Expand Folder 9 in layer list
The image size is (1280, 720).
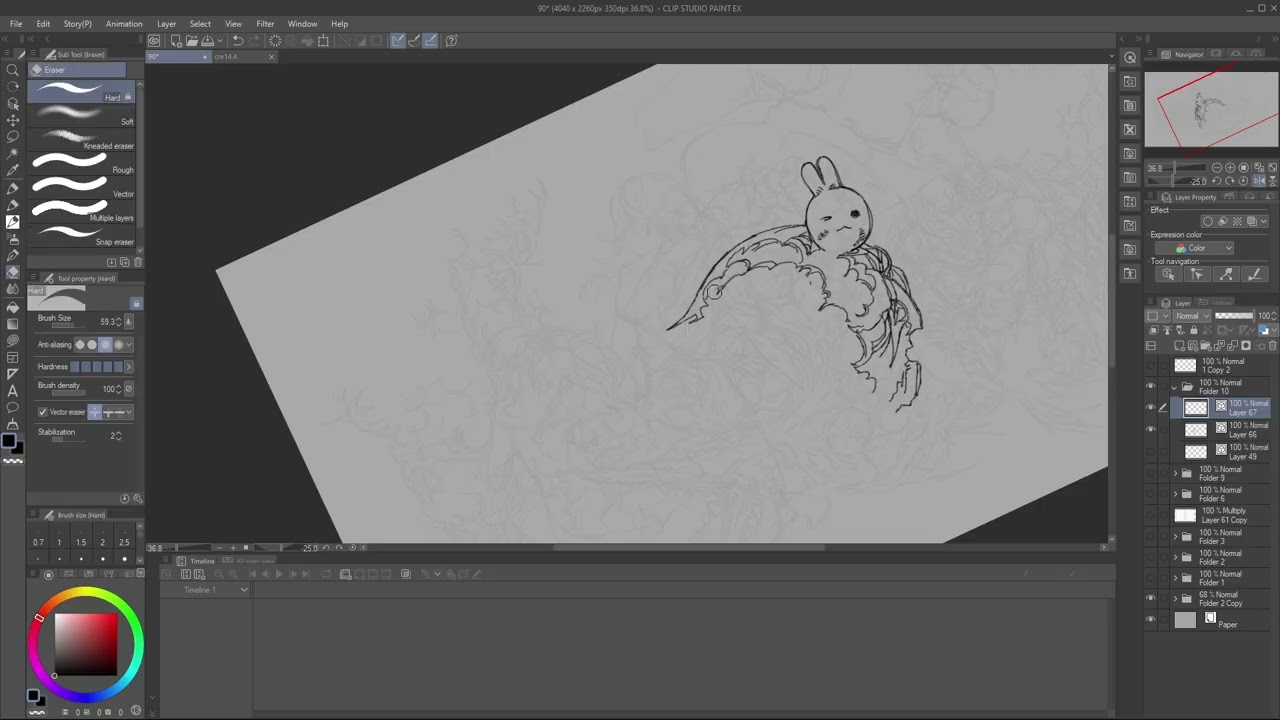pyautogui.click(x=1175, y=473)
